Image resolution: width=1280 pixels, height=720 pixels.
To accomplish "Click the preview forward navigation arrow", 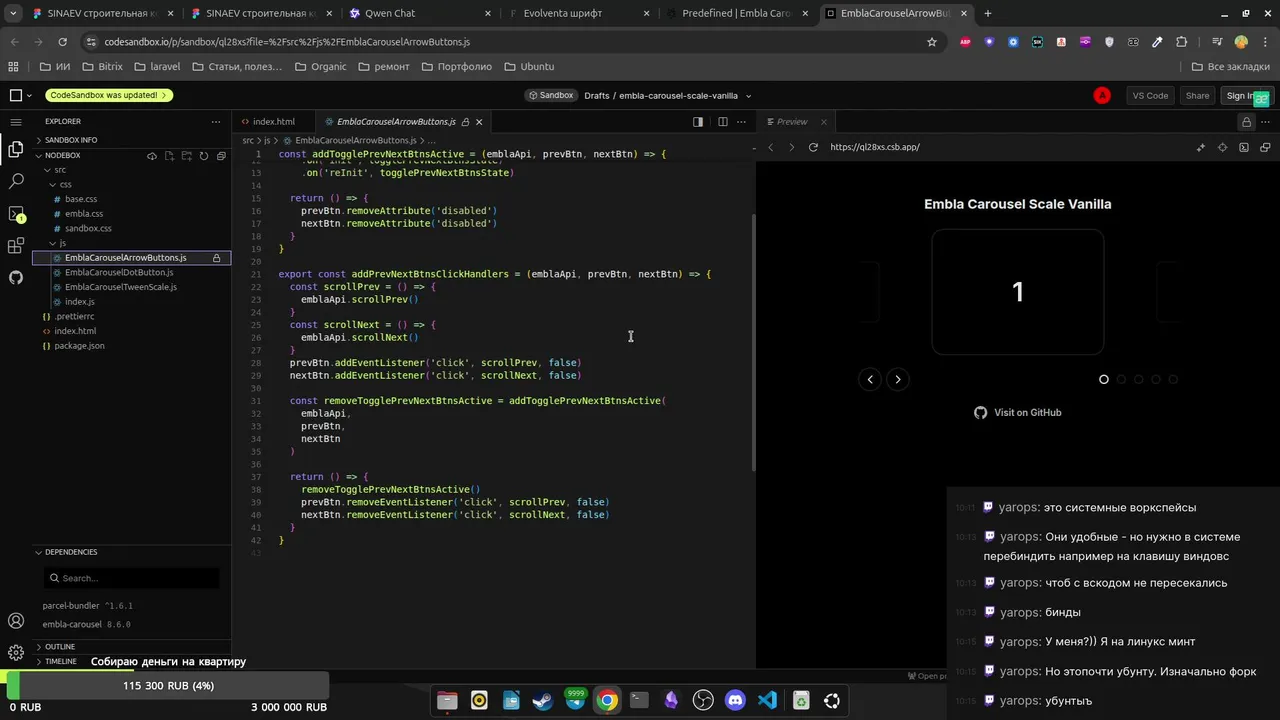I will pos(791,147).
